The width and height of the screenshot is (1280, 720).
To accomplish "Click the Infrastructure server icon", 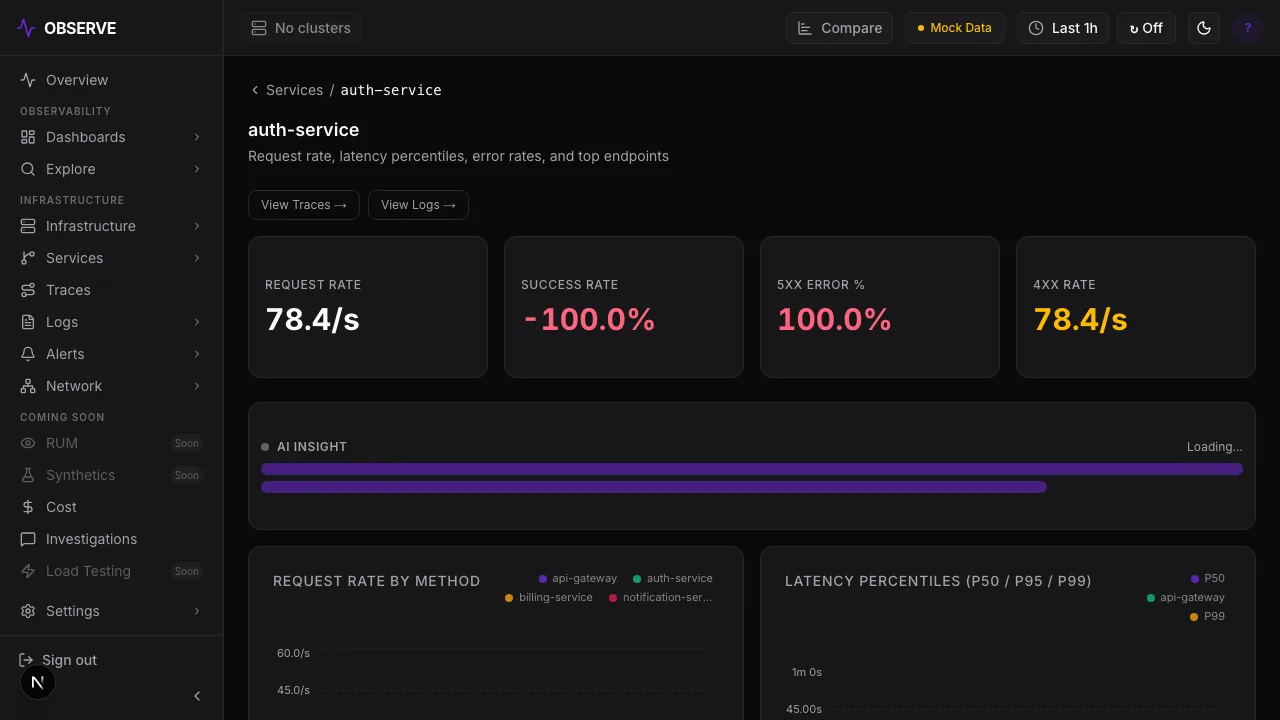I will (28, 226).
